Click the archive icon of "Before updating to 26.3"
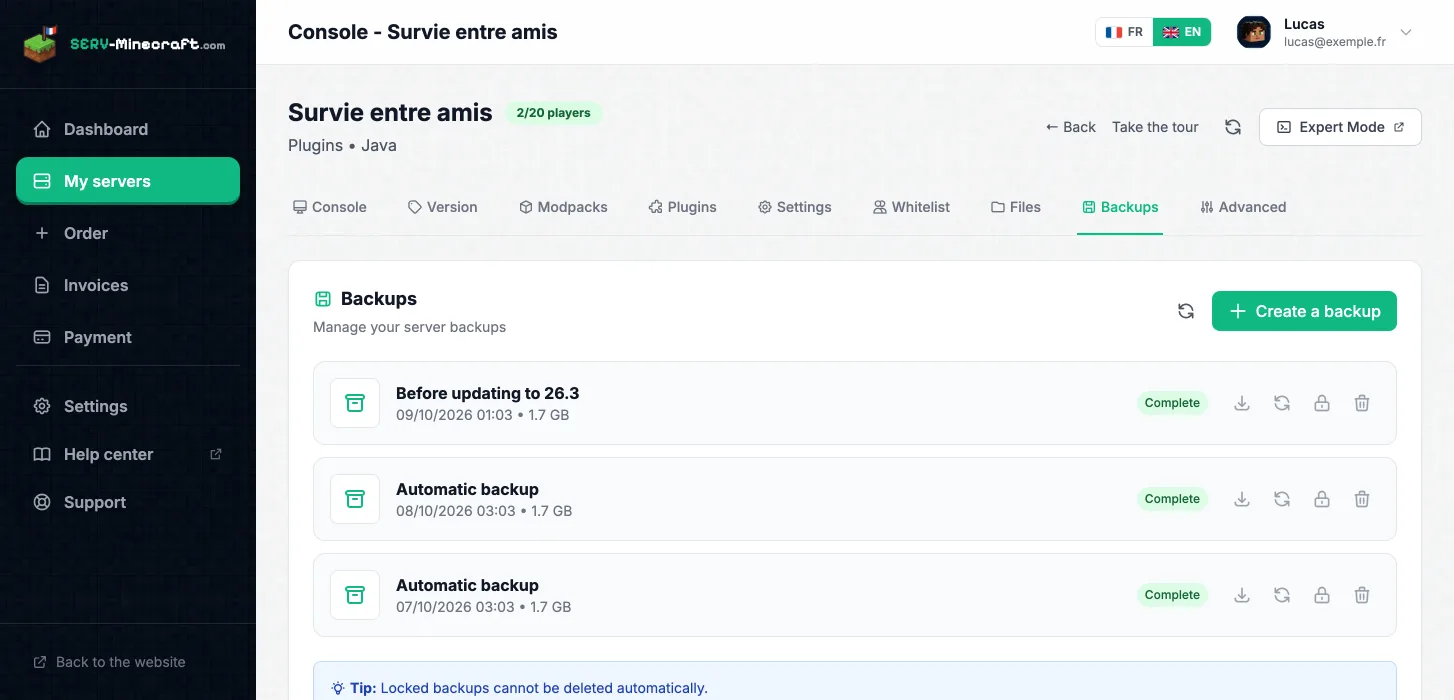The height and width of the screenshot is (700, 1454). point(355,403)
